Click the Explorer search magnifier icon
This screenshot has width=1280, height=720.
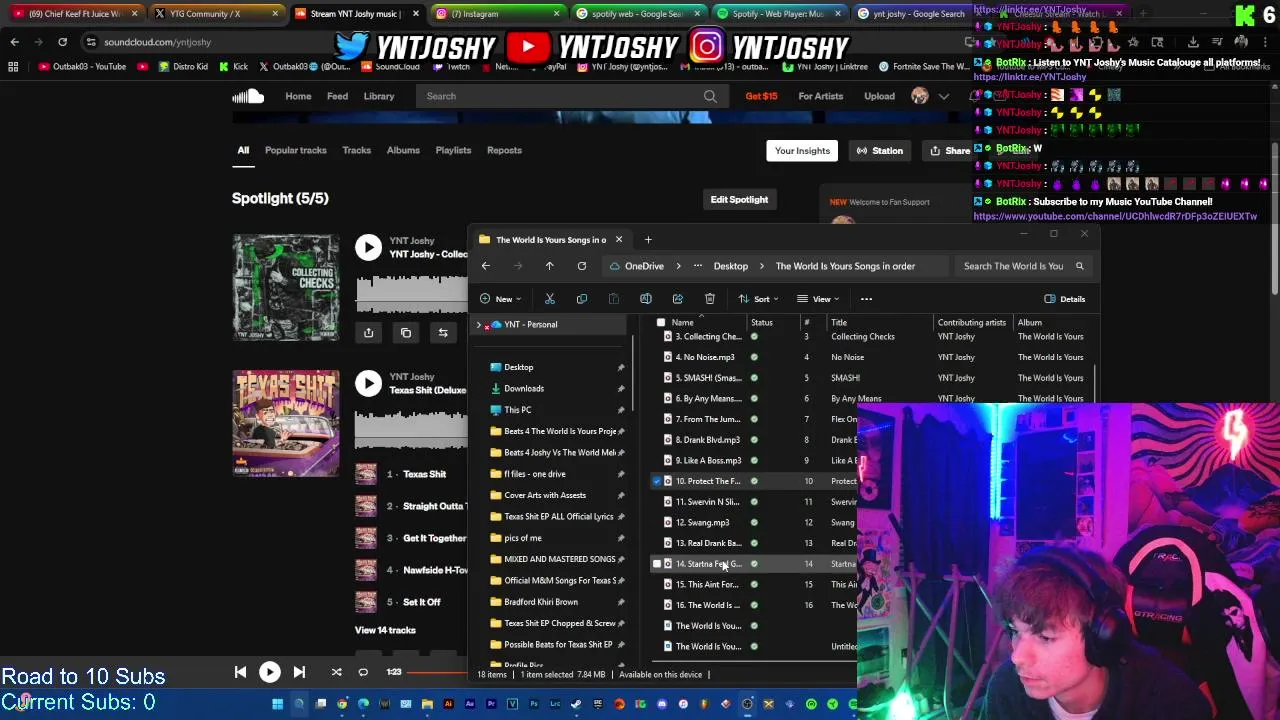(1079, 266)
